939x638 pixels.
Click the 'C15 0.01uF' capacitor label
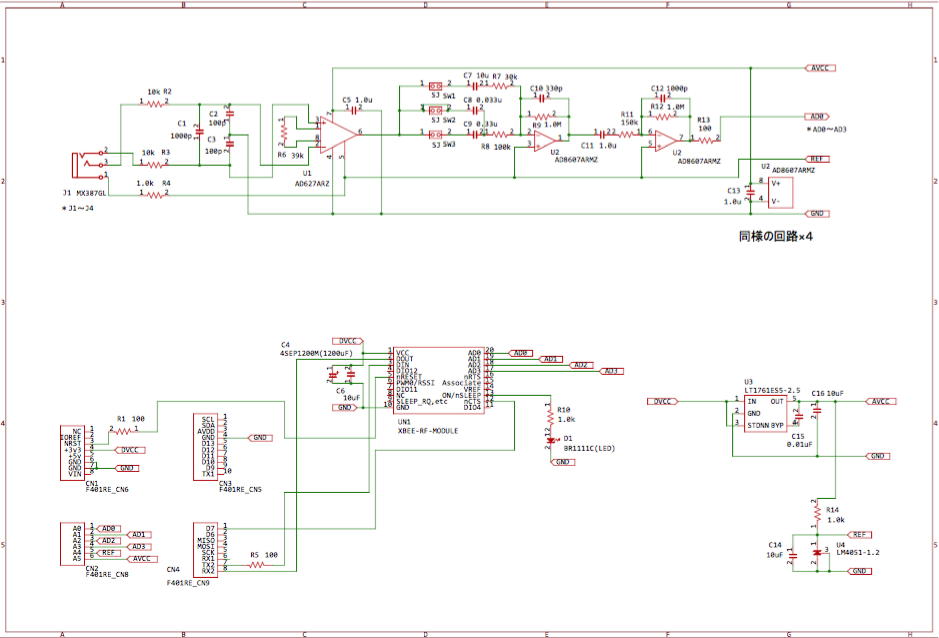[x=799, y=440]
